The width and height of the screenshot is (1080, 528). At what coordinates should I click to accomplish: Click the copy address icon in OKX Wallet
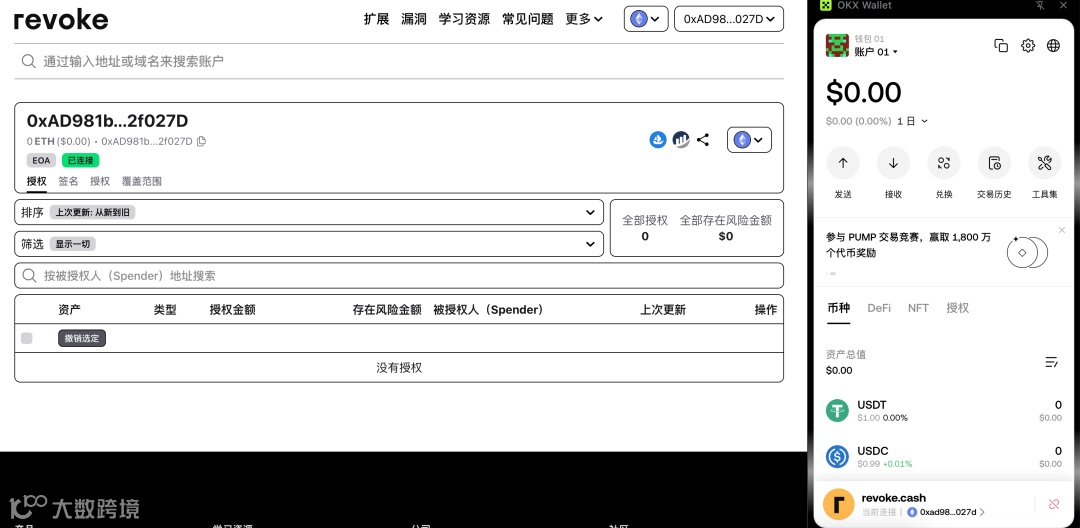coord(1001,45)
